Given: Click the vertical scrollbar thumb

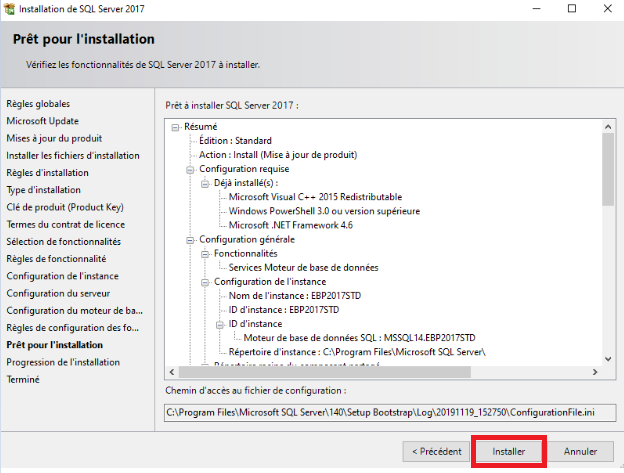Looking at the screenshot, I should pyautogui.click(x=608, y=169).
